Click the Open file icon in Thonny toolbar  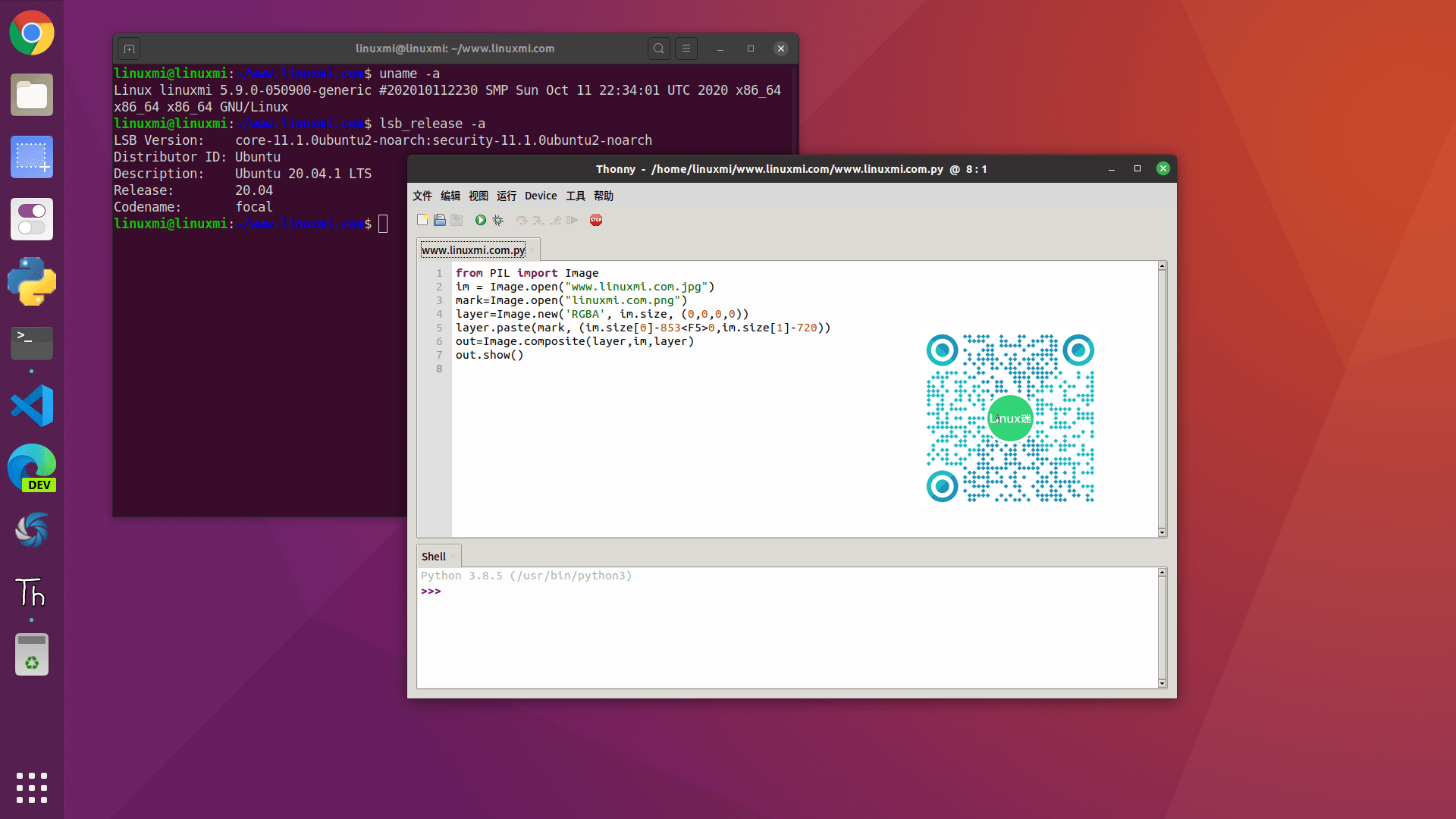440,220
